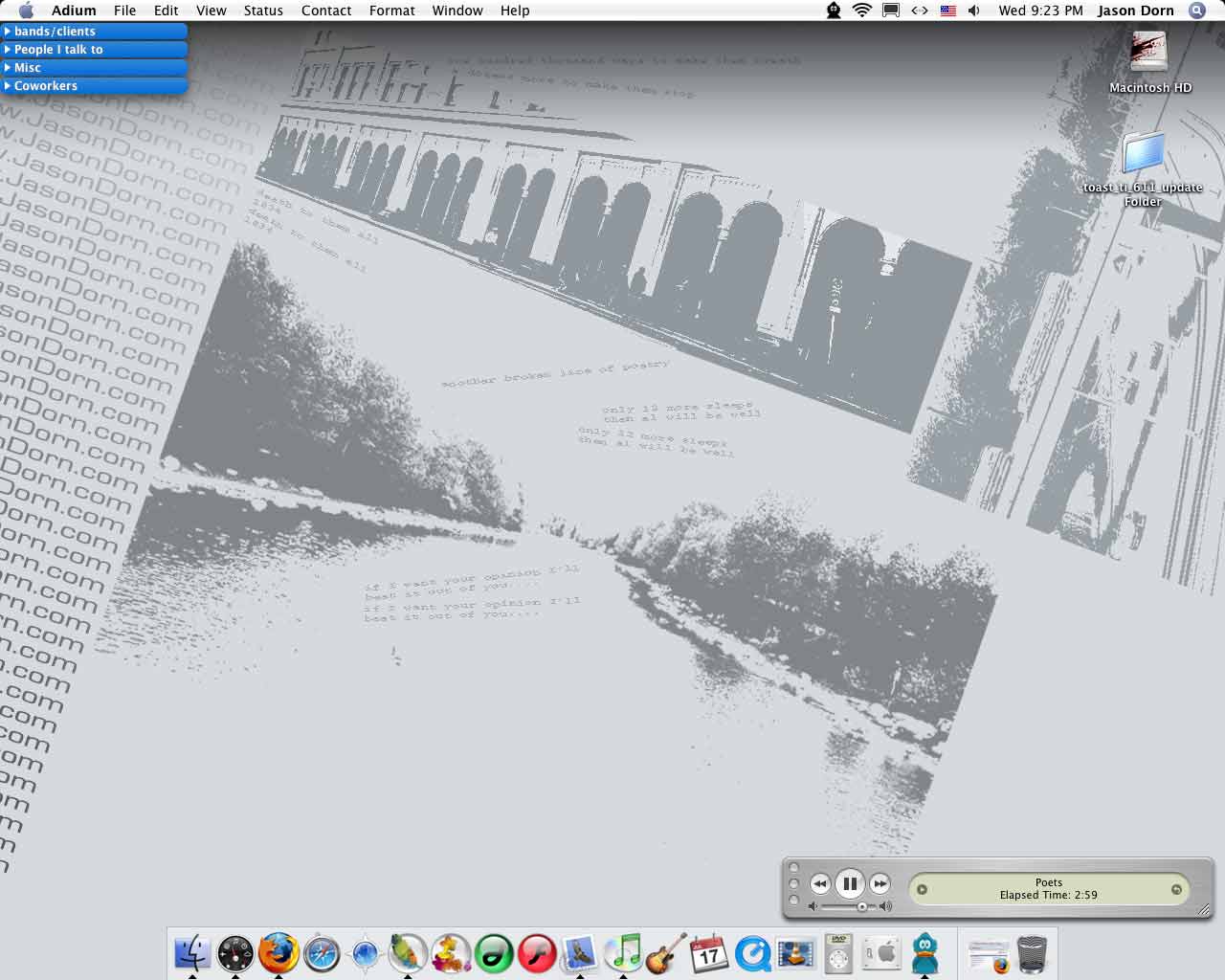Click the iTunes music note dock icon

coord(624,953)
